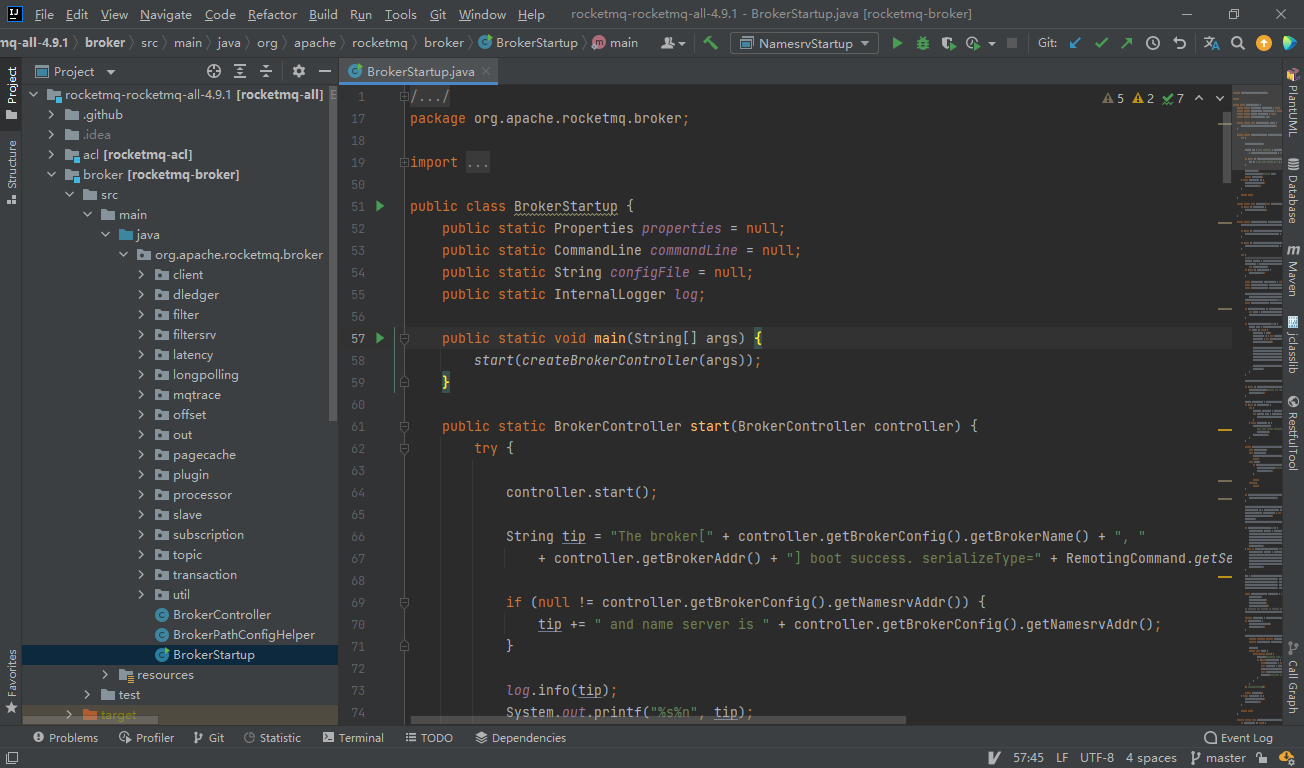
Task: Expand the acl [rocketmq-acl] module
Action: click(51, 154)
